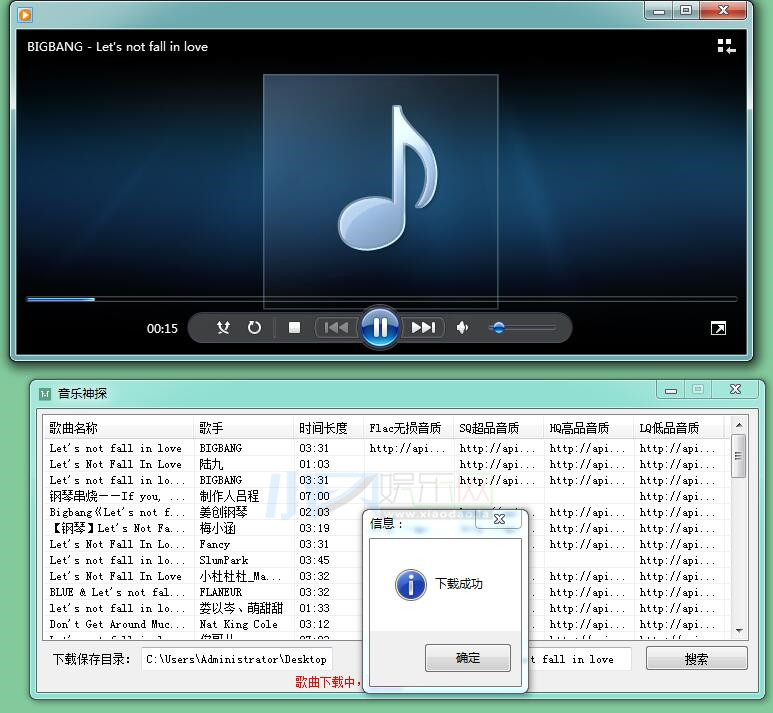The width and height of the screenshot is (773, 713).
Task: Adjust the volume slider knob
Action: coord(498,328)
